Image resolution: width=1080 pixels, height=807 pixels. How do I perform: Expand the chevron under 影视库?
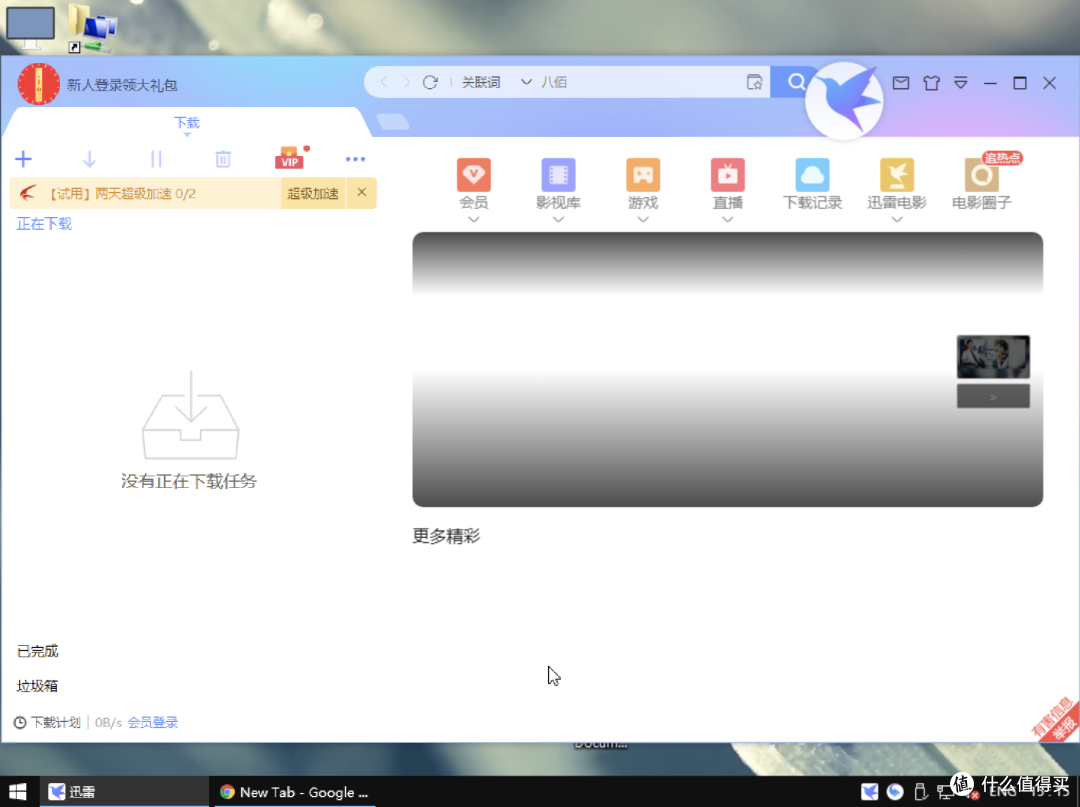[559, 220]
